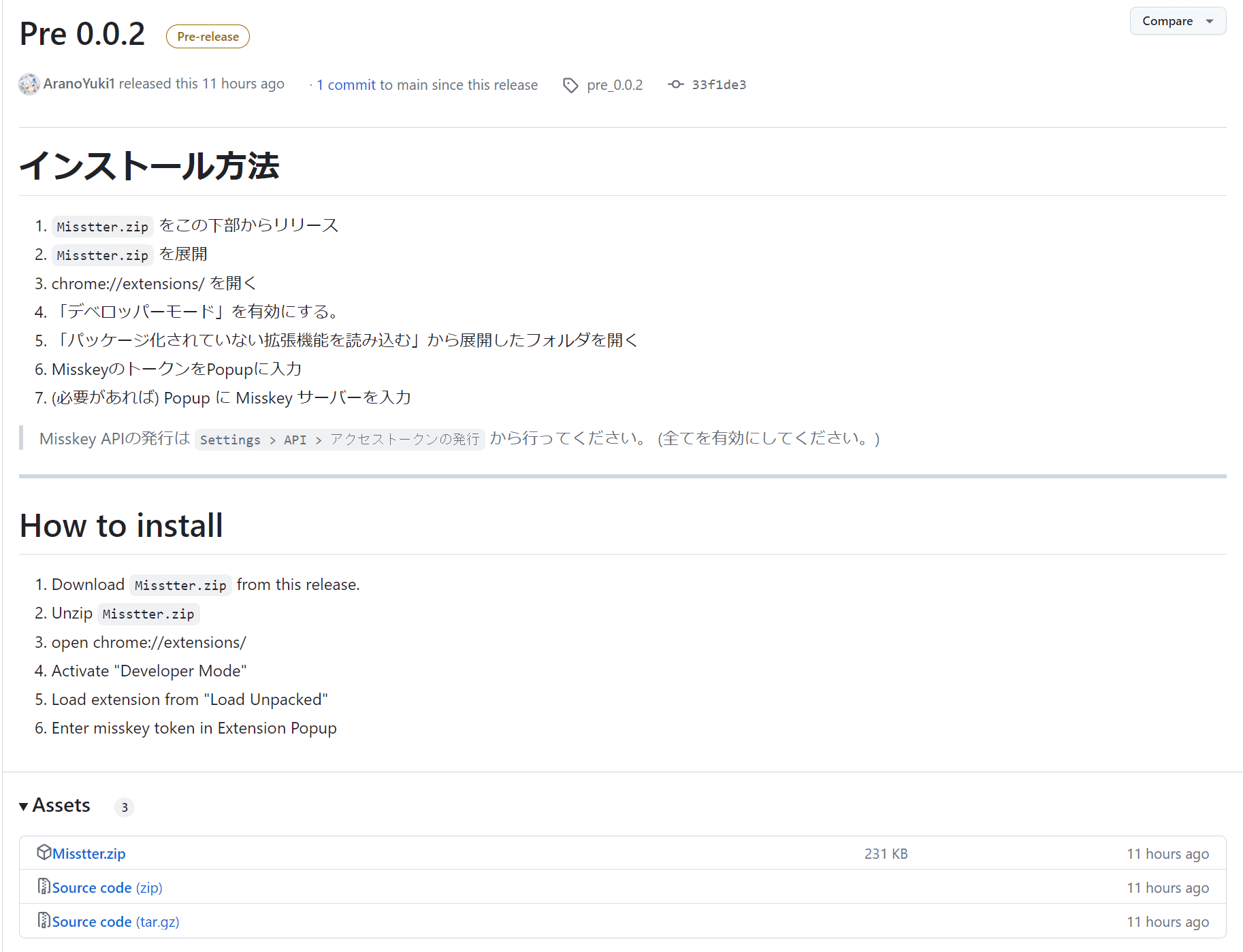Click the zip file icon for Source code (zip)
Viewport: 1243px width, 952px height.
click(44, 886)
